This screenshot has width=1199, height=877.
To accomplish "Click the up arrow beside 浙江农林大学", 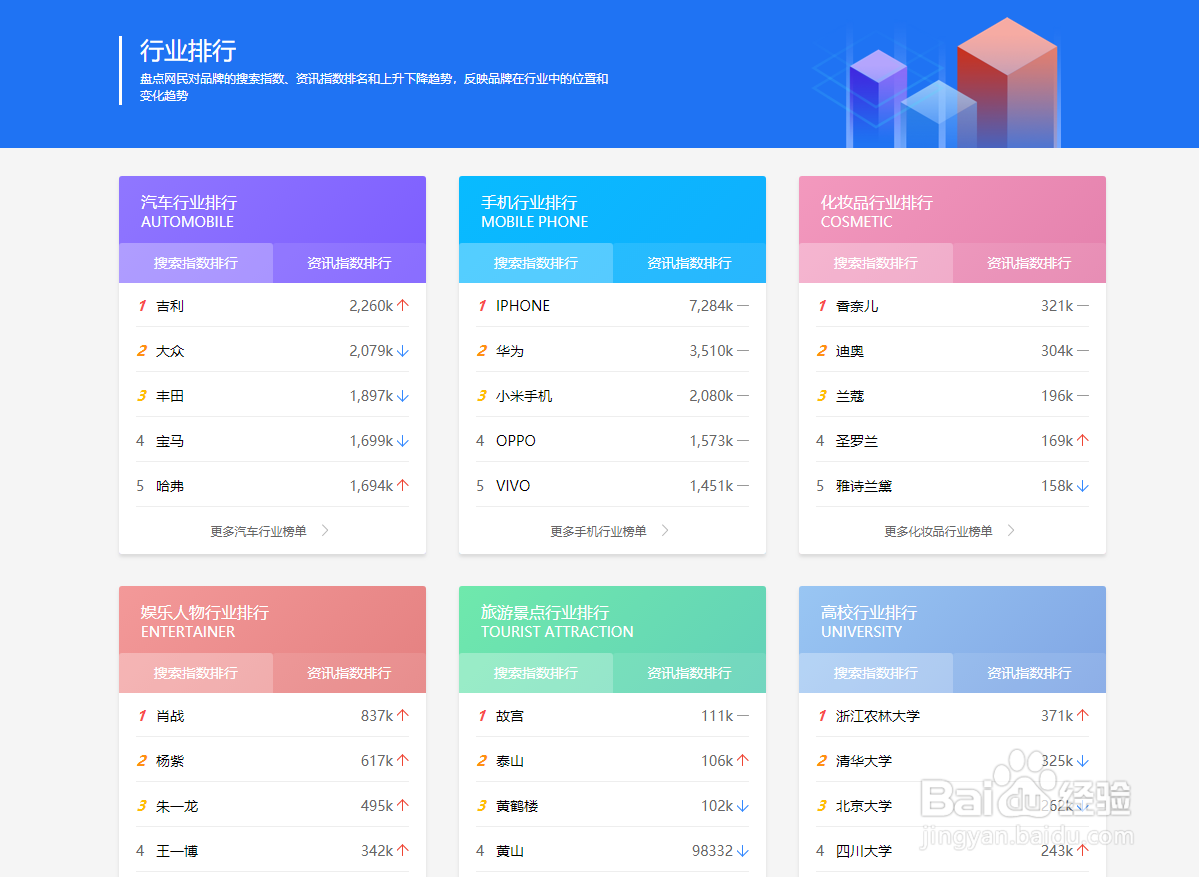I will coord(1084,715).
